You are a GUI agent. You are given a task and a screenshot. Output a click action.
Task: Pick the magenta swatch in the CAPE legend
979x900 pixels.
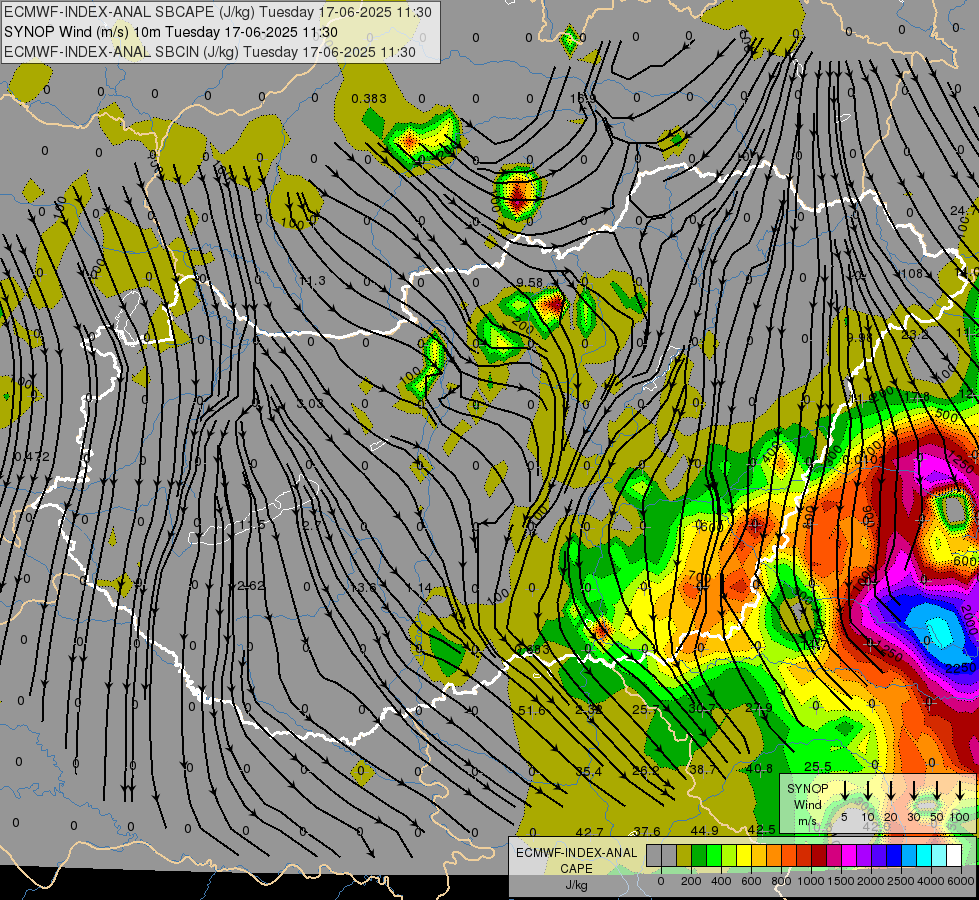(x=849, y=856)
